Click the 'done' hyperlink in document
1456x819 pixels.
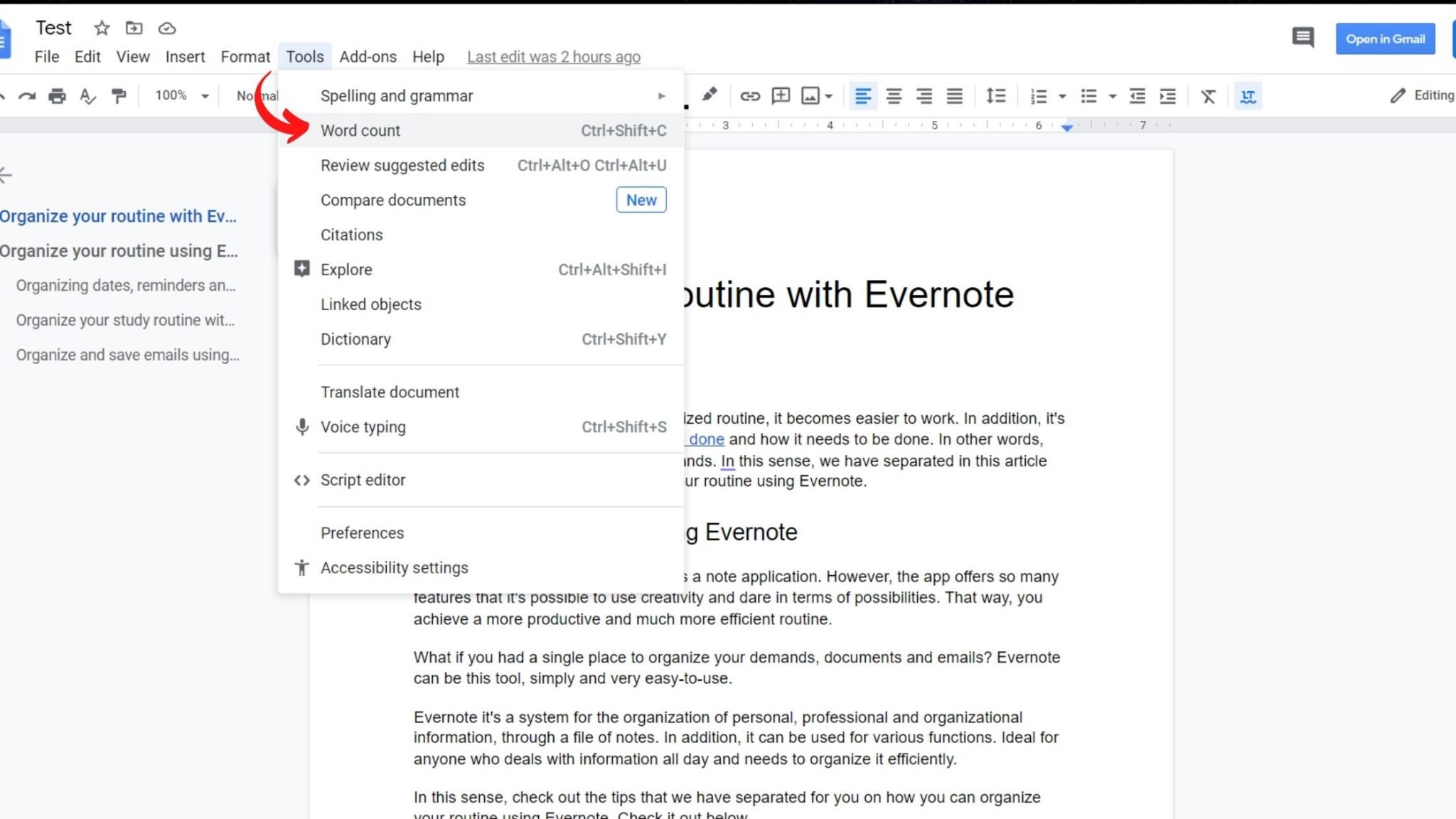706,439
